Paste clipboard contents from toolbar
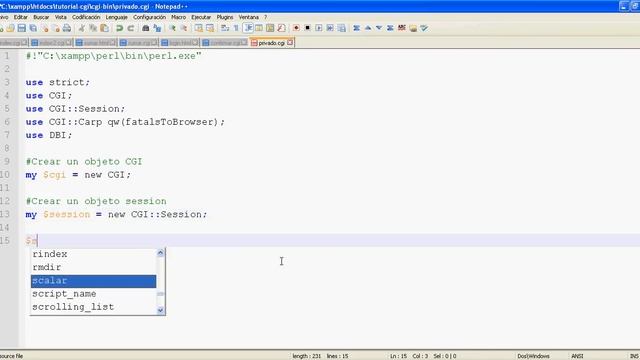The image size is (640, 360). (x=104, y=28)
